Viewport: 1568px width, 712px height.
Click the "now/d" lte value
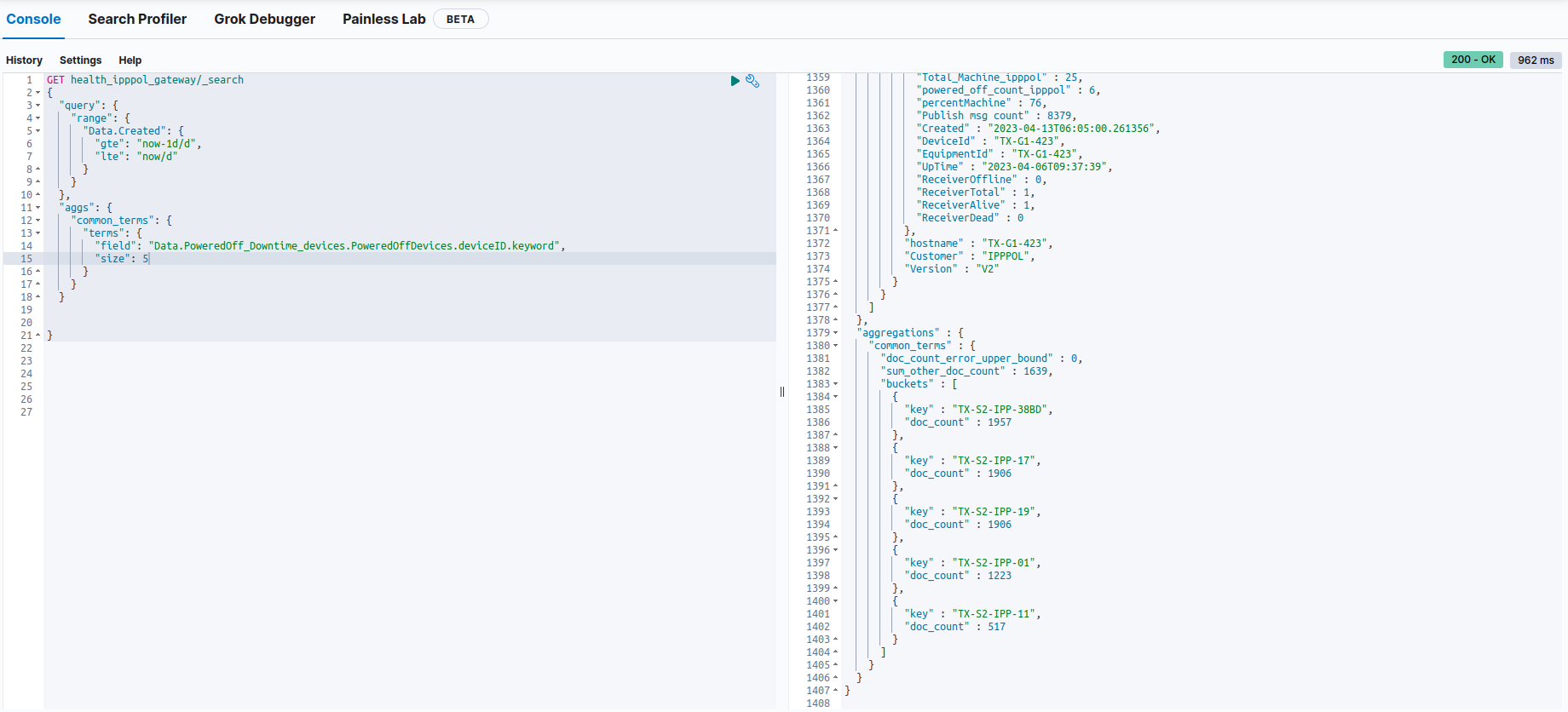(x=157, y=157)
